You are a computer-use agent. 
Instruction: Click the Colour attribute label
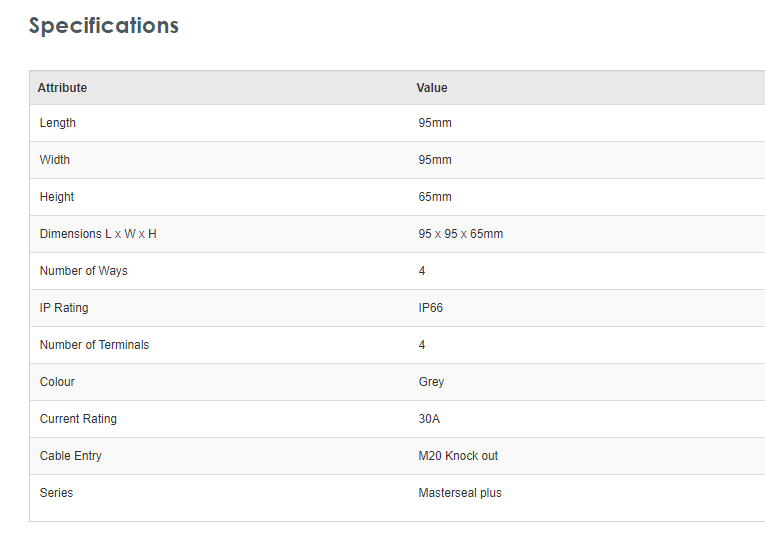57,382
